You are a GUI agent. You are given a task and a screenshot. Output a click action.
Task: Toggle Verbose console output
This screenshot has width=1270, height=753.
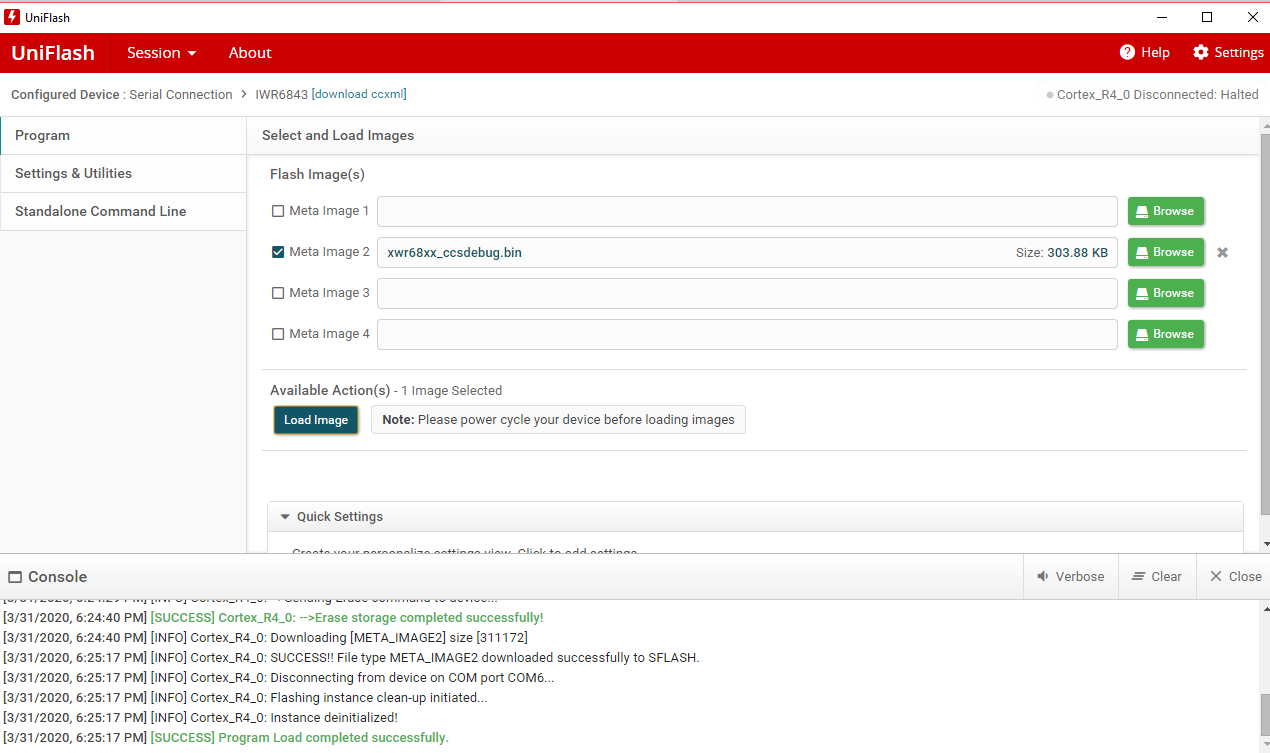point(1070,577)
